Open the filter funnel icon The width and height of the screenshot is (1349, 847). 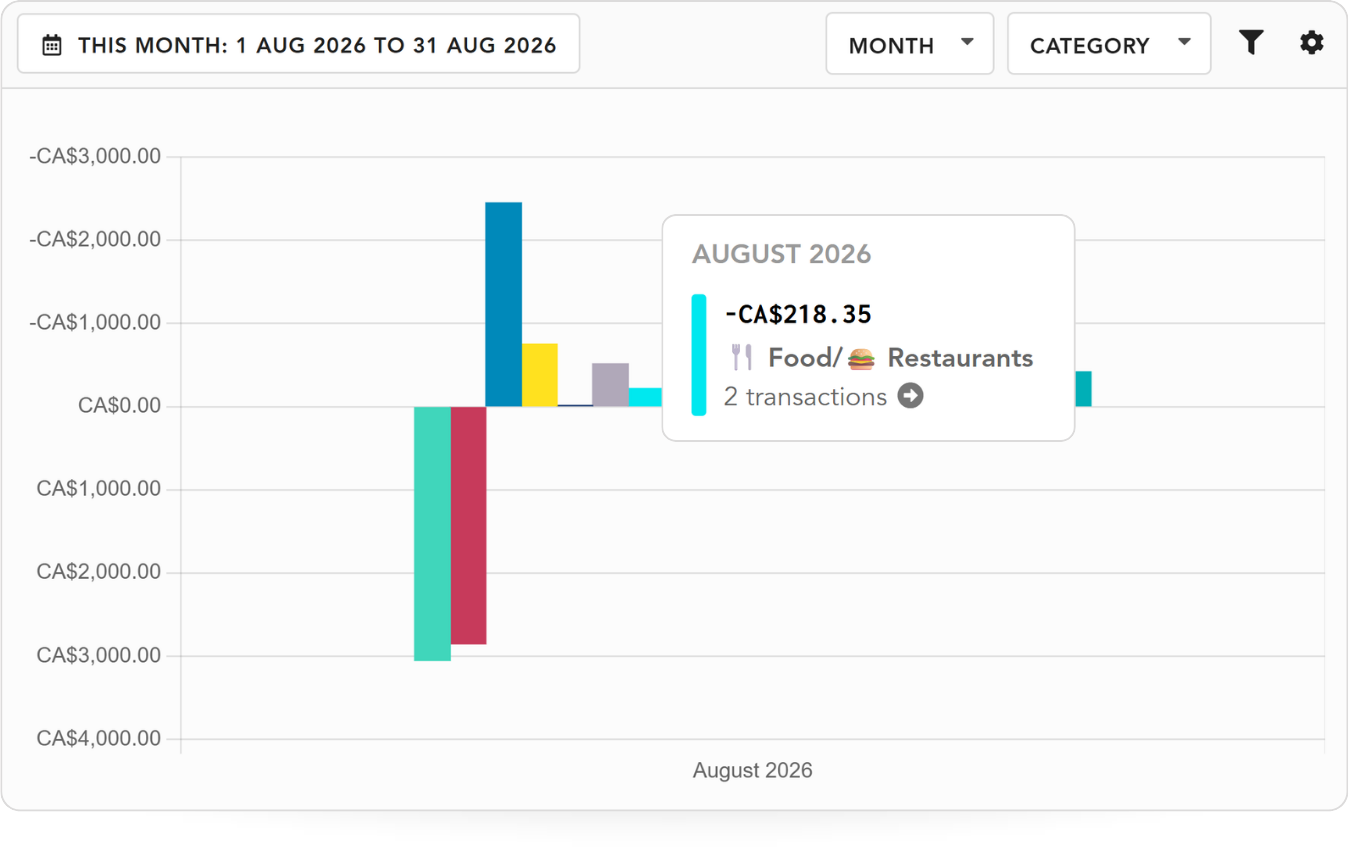(x=1251, y=42)
